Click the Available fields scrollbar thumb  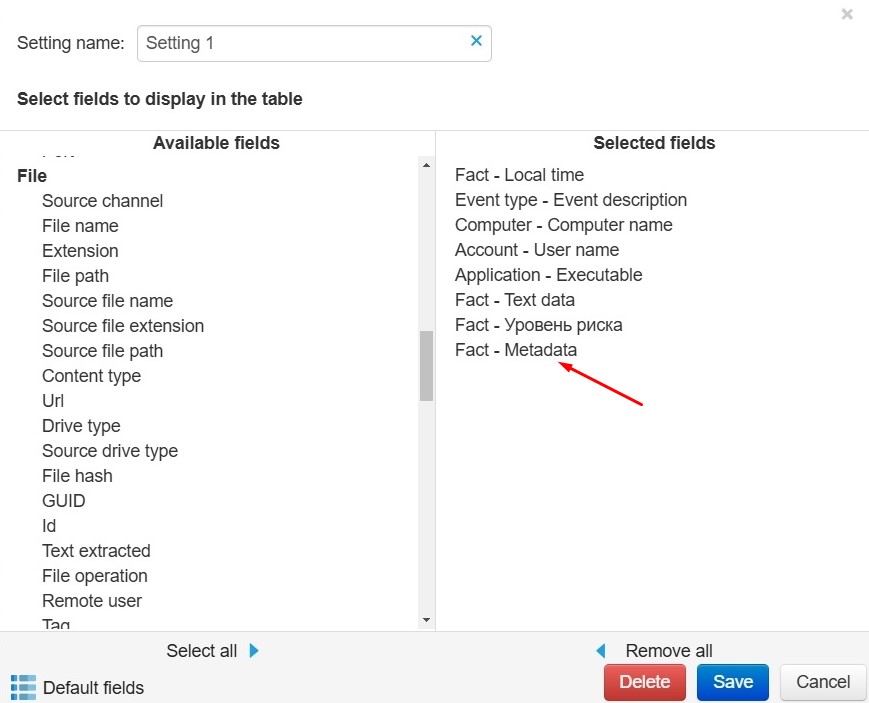[x=426, y=365]
